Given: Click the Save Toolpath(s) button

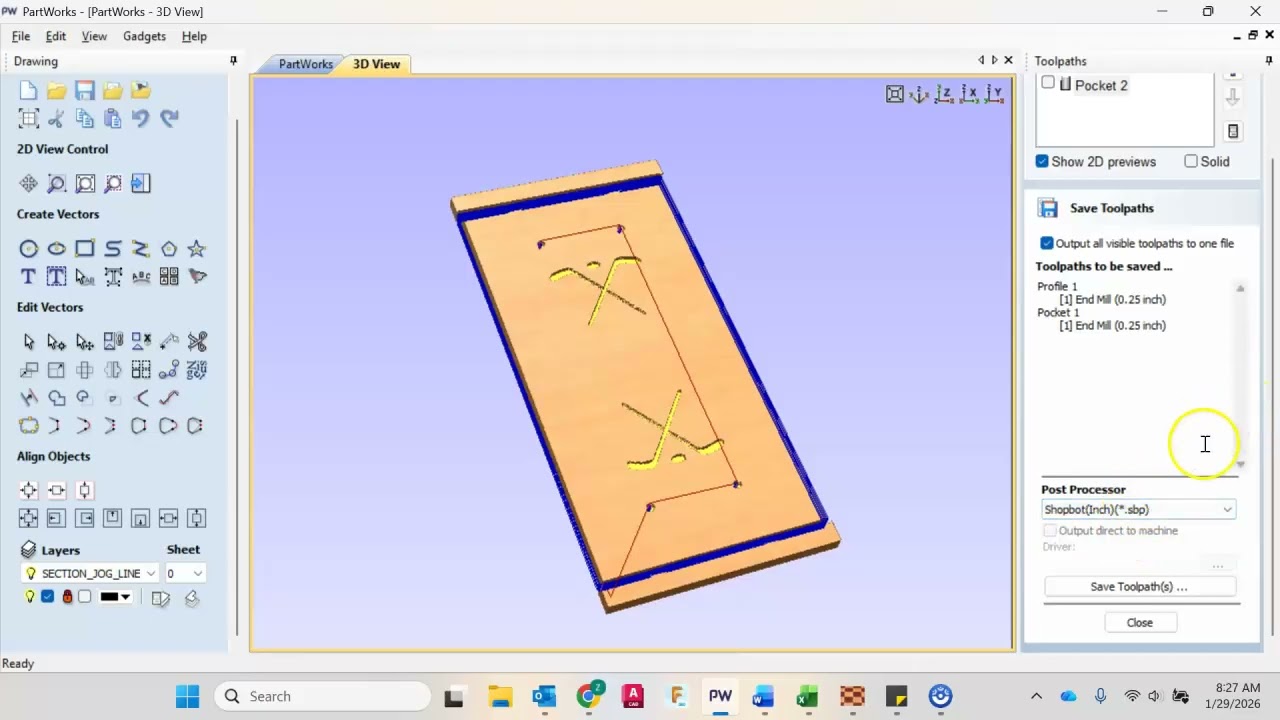Looking at the screenshot, I should [x=1139, y=587].
